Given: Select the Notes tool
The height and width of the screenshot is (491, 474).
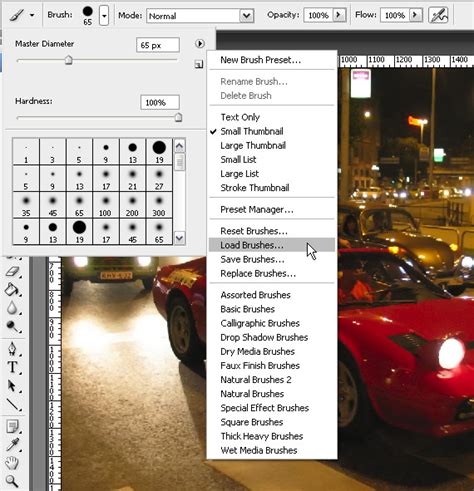Looking at the screenshot, I should 13,426.
